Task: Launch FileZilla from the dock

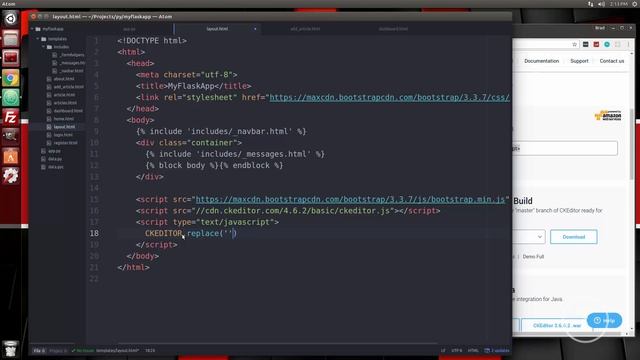Action: [11, 118]
